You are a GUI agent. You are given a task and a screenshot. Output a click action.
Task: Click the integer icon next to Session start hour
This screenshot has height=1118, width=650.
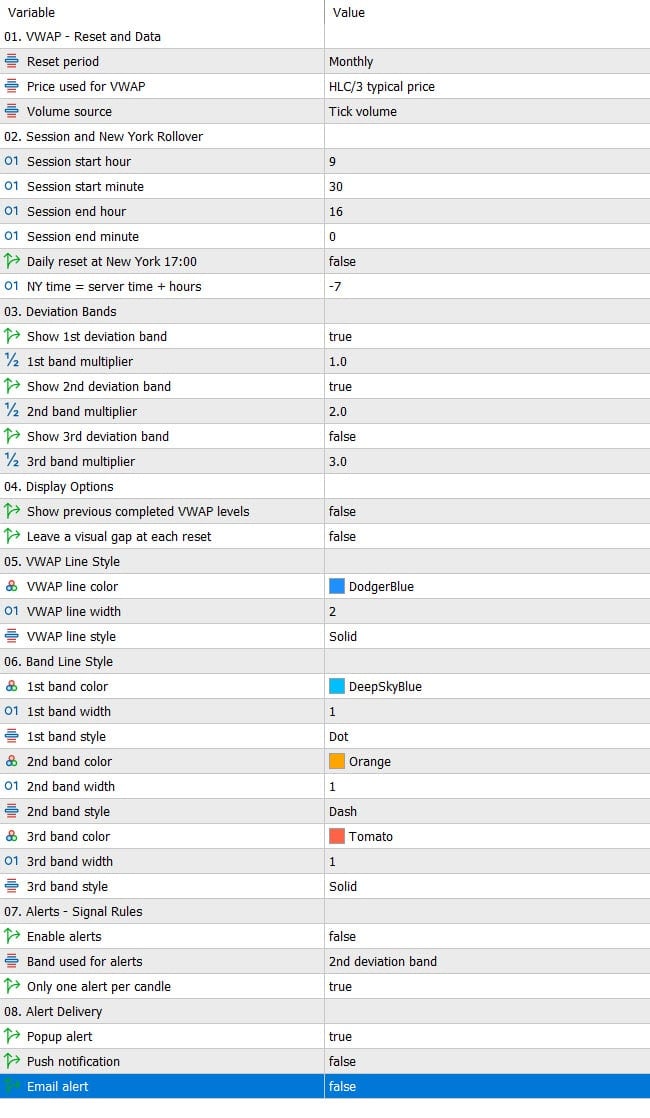[11, 161]
